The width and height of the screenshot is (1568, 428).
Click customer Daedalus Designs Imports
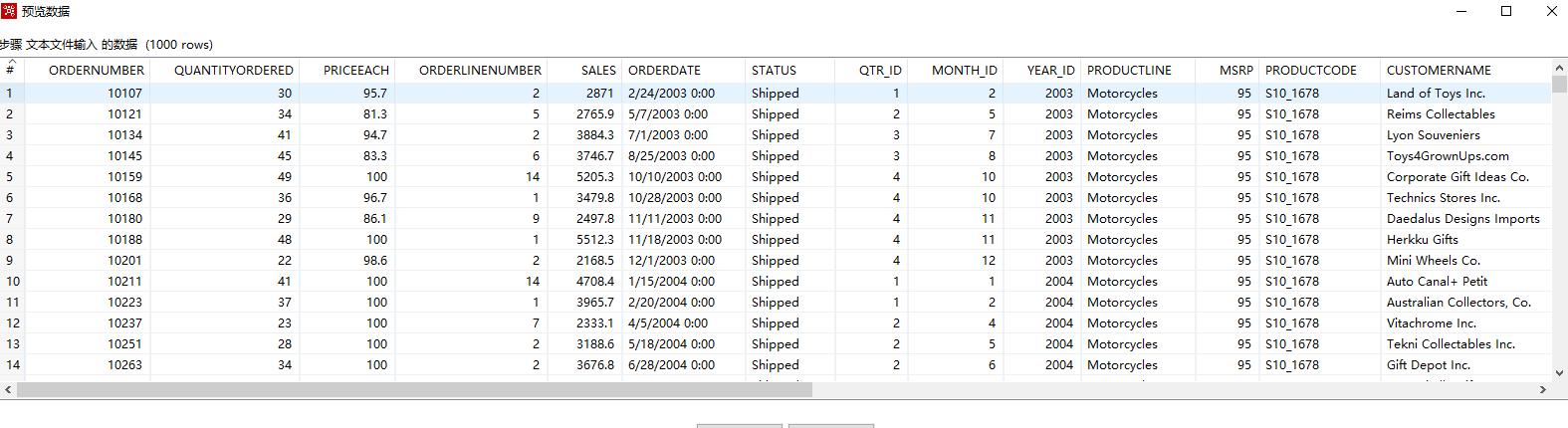coord(1462,219)
